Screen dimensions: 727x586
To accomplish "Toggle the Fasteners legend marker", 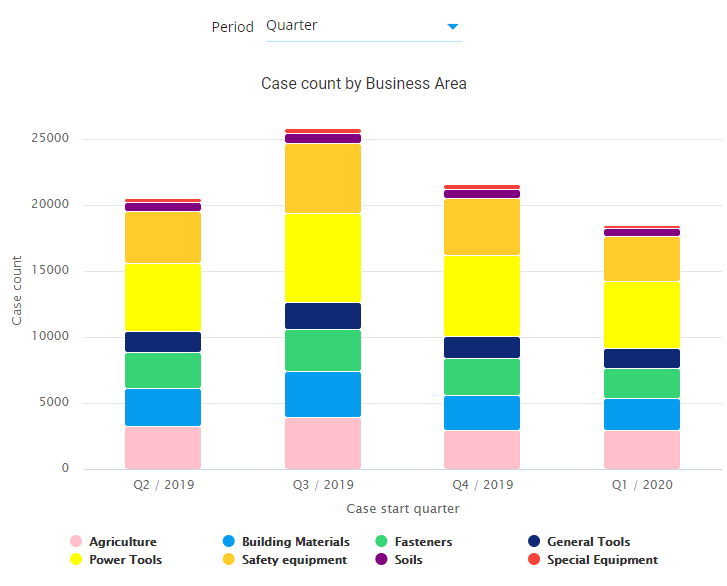I will point(381,541).
